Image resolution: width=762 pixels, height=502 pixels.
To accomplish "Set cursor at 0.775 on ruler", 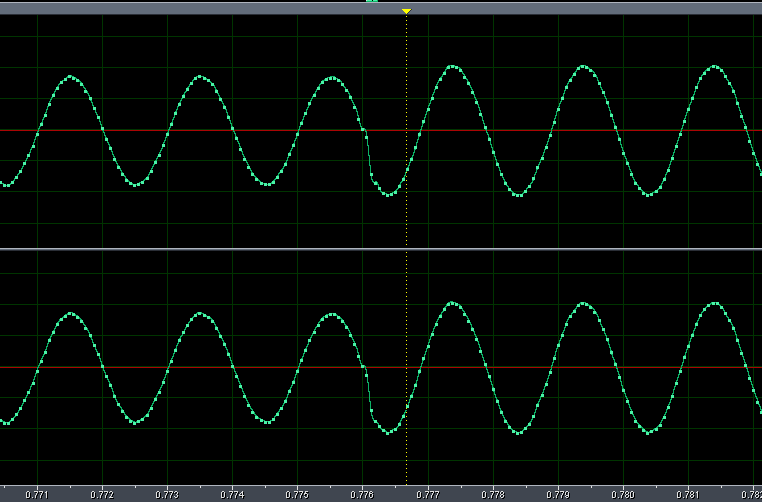I will click(x=297, y=494).
